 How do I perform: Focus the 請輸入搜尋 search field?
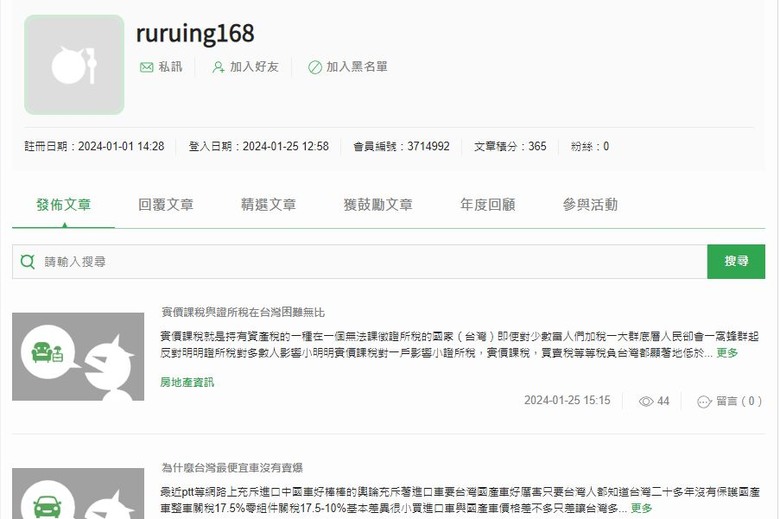(x=360, y=261)
